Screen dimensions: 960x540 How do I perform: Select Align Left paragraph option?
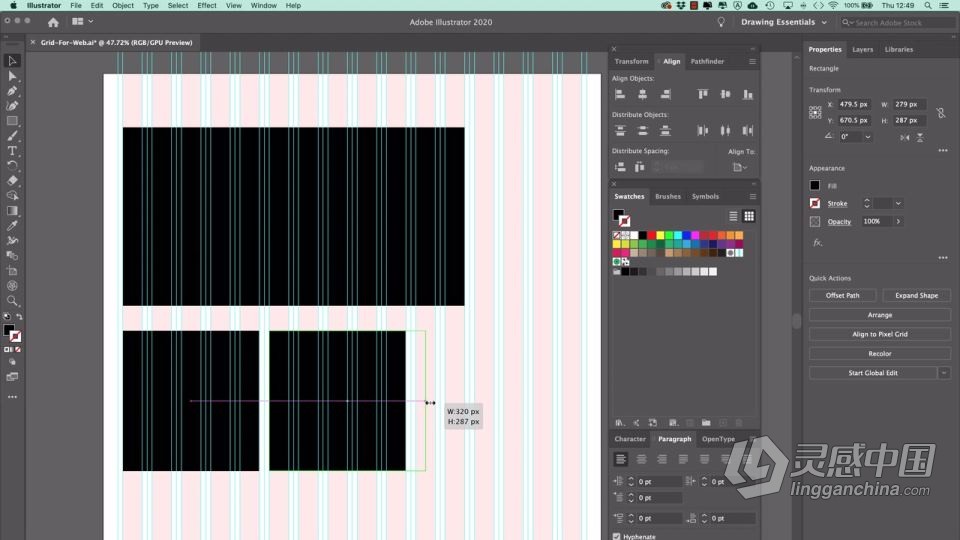620,459
